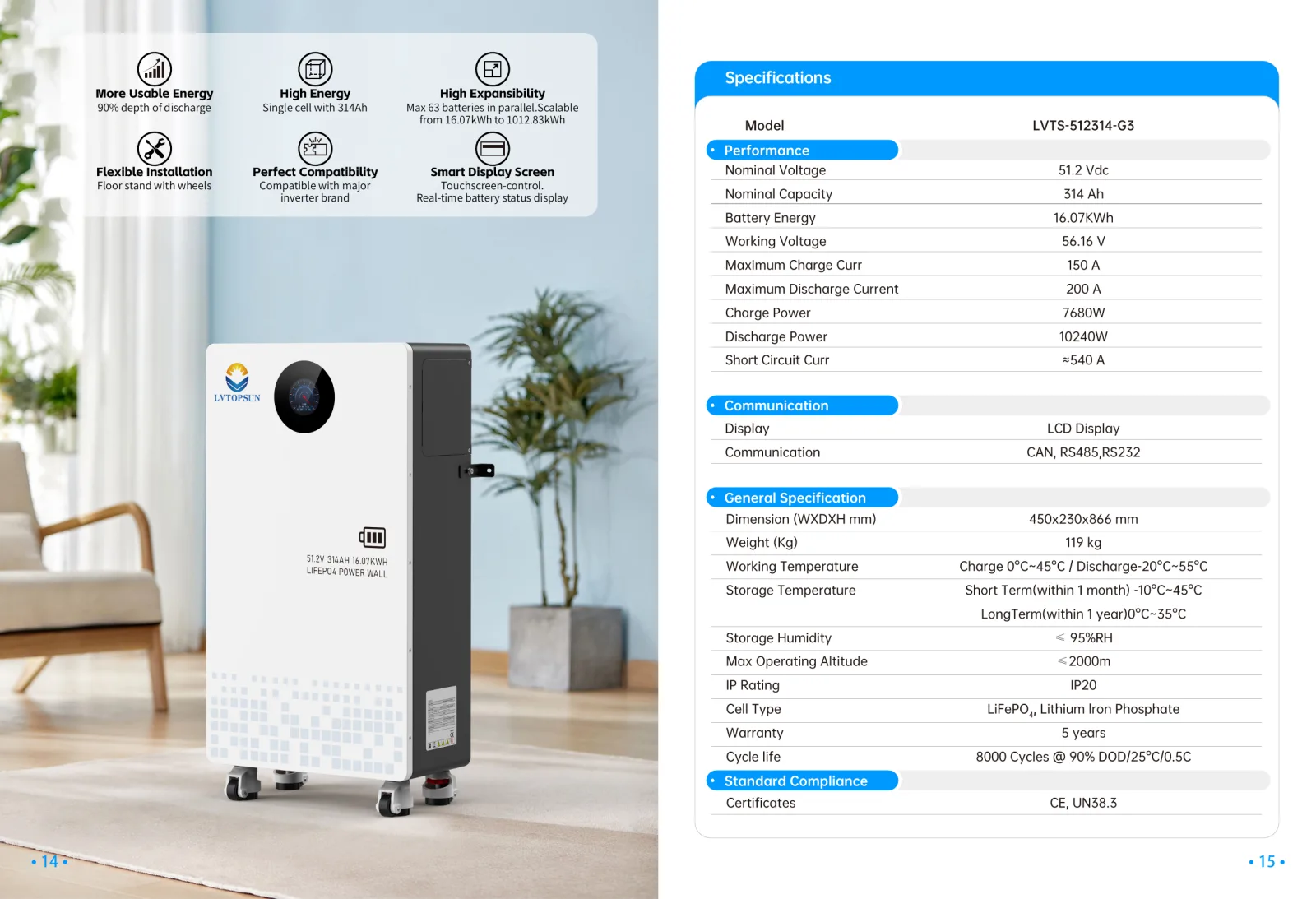Click the Perfect Compatibility inverter icon
1316x899 pixels.
(x=315, y=149)
